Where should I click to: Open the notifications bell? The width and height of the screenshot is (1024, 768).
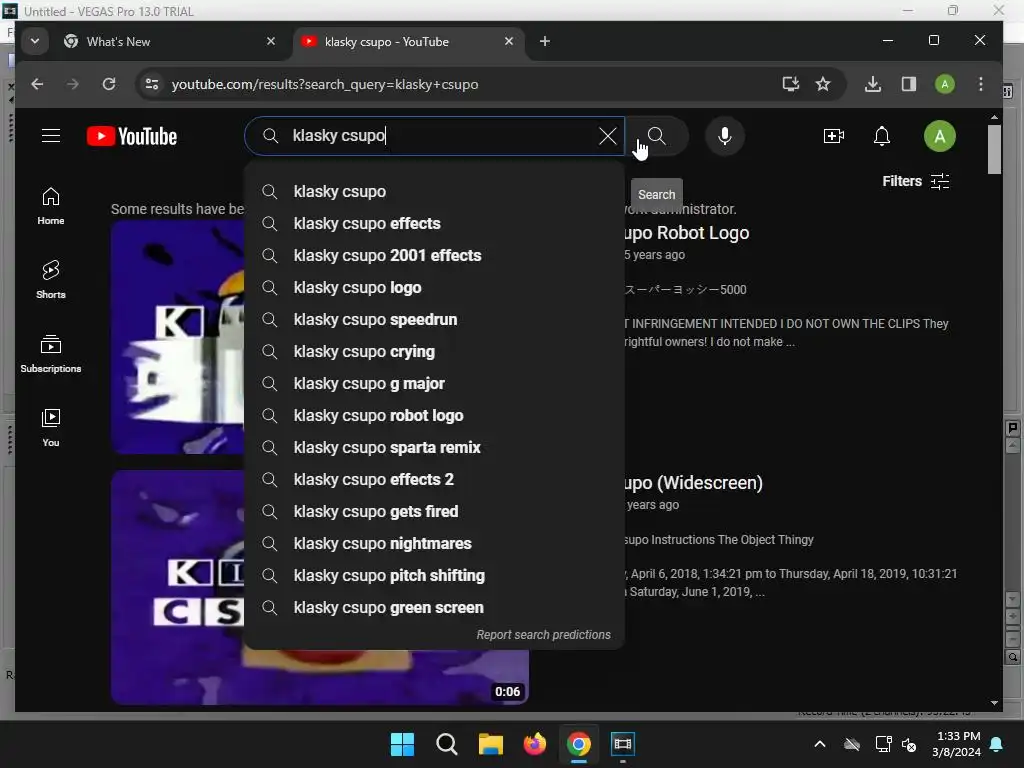click(882, 136)
